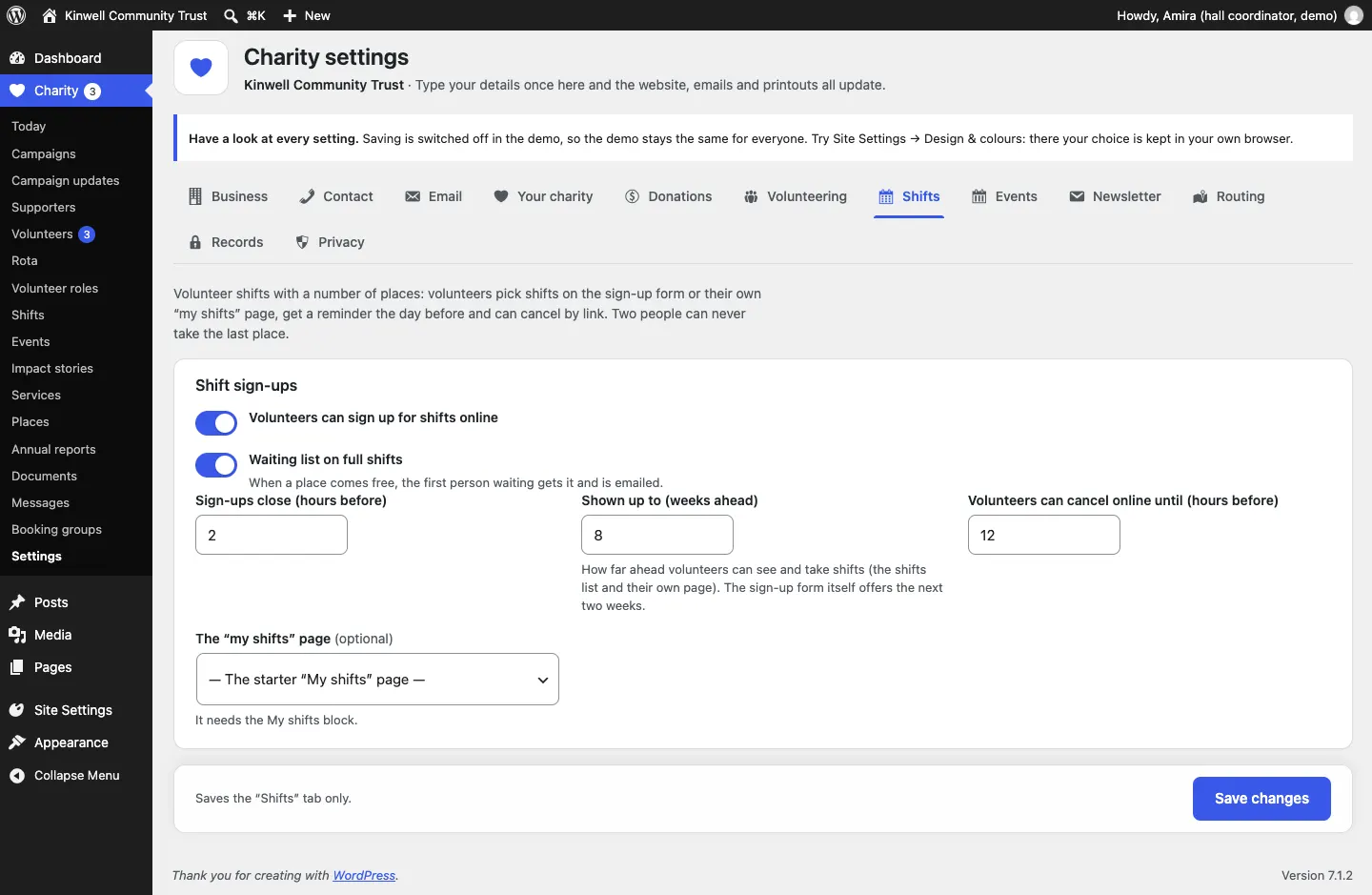Click the Charity settings heart logo
Image resolution: width=1372 pixels, height=895 pixels.
point(201,68)
